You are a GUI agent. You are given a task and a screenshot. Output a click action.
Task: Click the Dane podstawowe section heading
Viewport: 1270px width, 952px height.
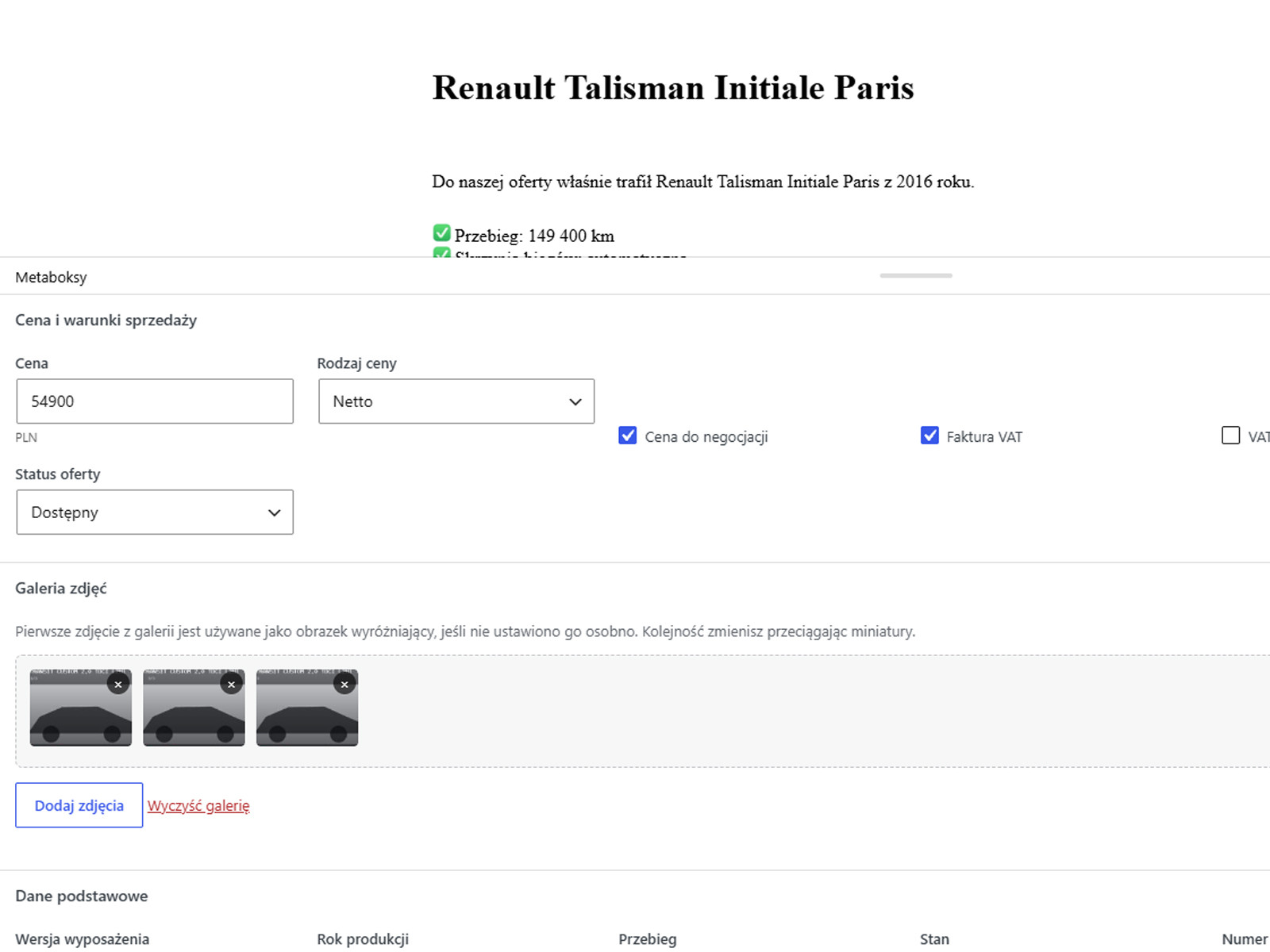pos(82,896)
